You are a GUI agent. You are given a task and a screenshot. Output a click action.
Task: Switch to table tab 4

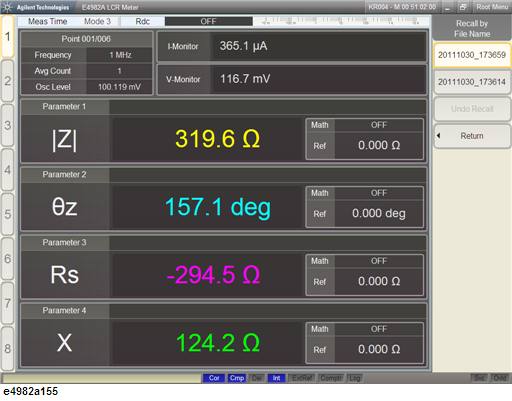(7, 170)
